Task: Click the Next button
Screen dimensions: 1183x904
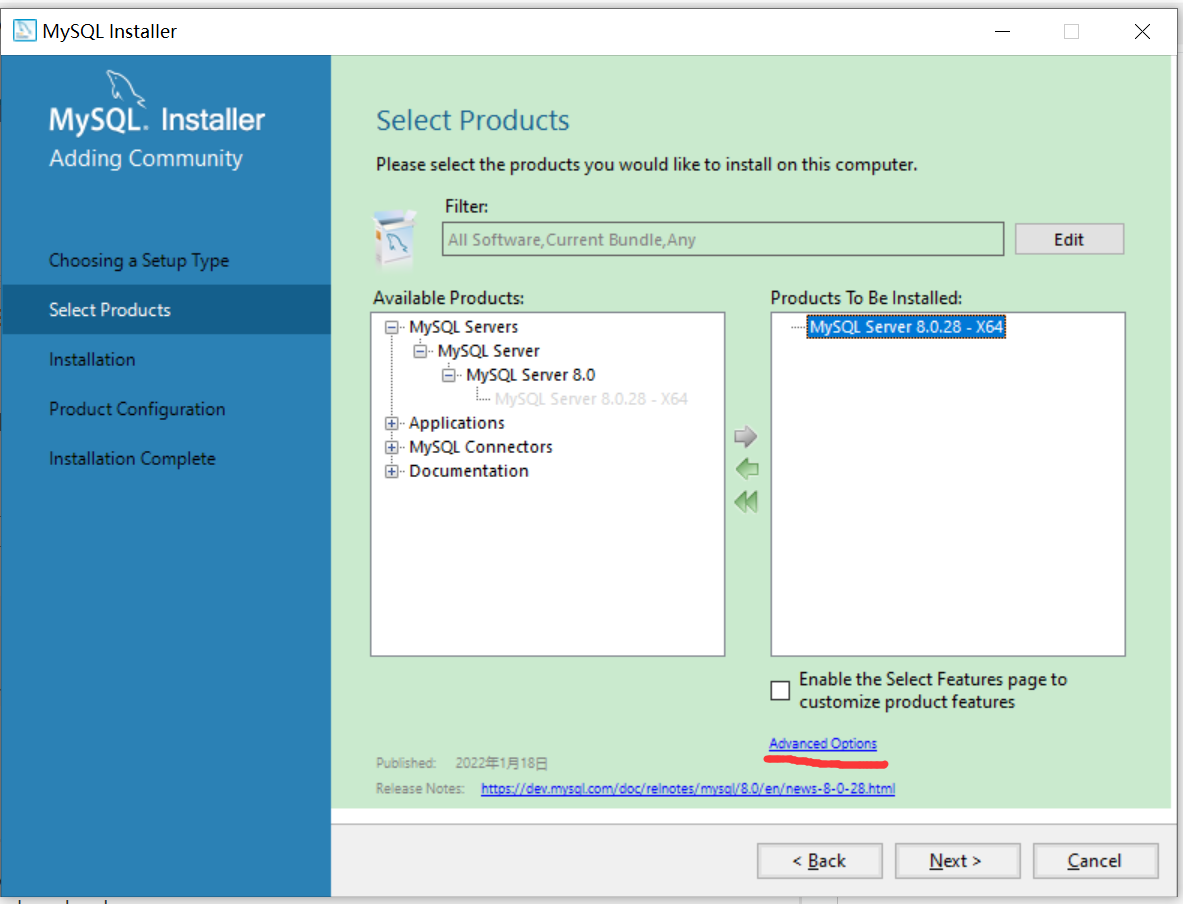Action: click(x=957, y=861)
